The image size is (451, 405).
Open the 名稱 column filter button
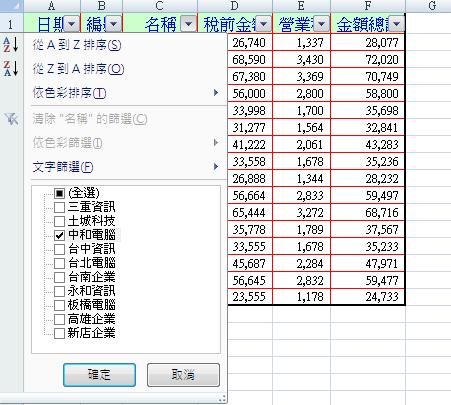pos(188,24)
